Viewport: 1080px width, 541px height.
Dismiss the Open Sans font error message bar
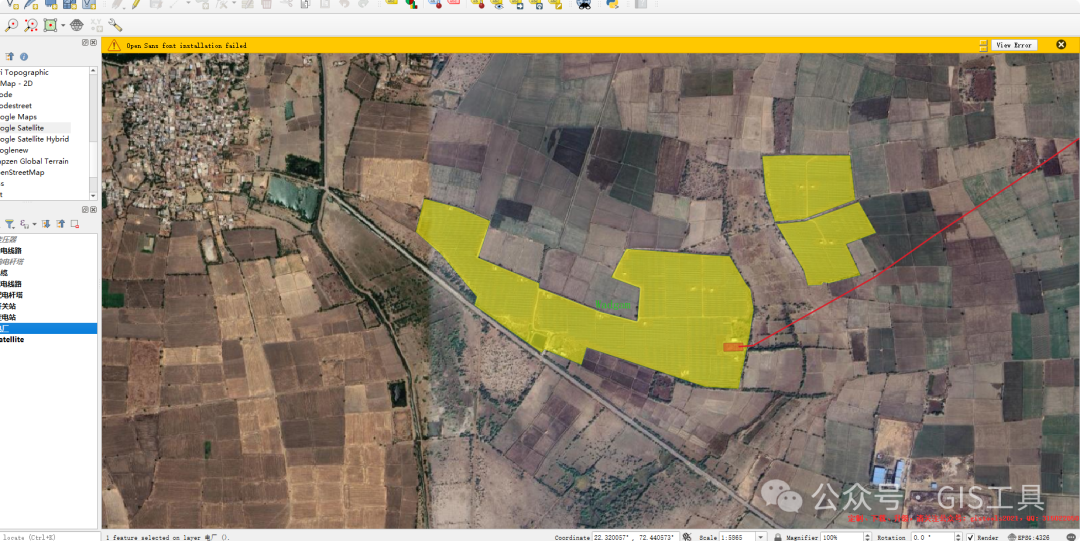[1061, 45]
